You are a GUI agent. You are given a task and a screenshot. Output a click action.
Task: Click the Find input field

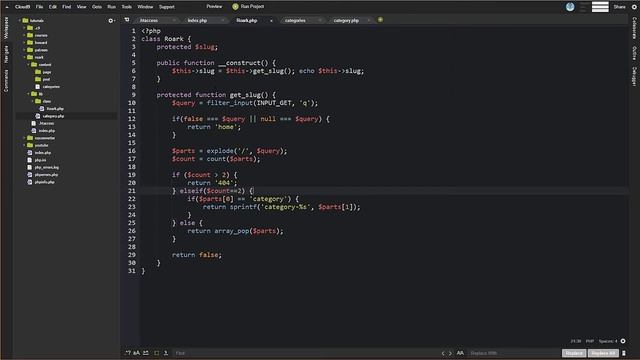click(305, 353)
